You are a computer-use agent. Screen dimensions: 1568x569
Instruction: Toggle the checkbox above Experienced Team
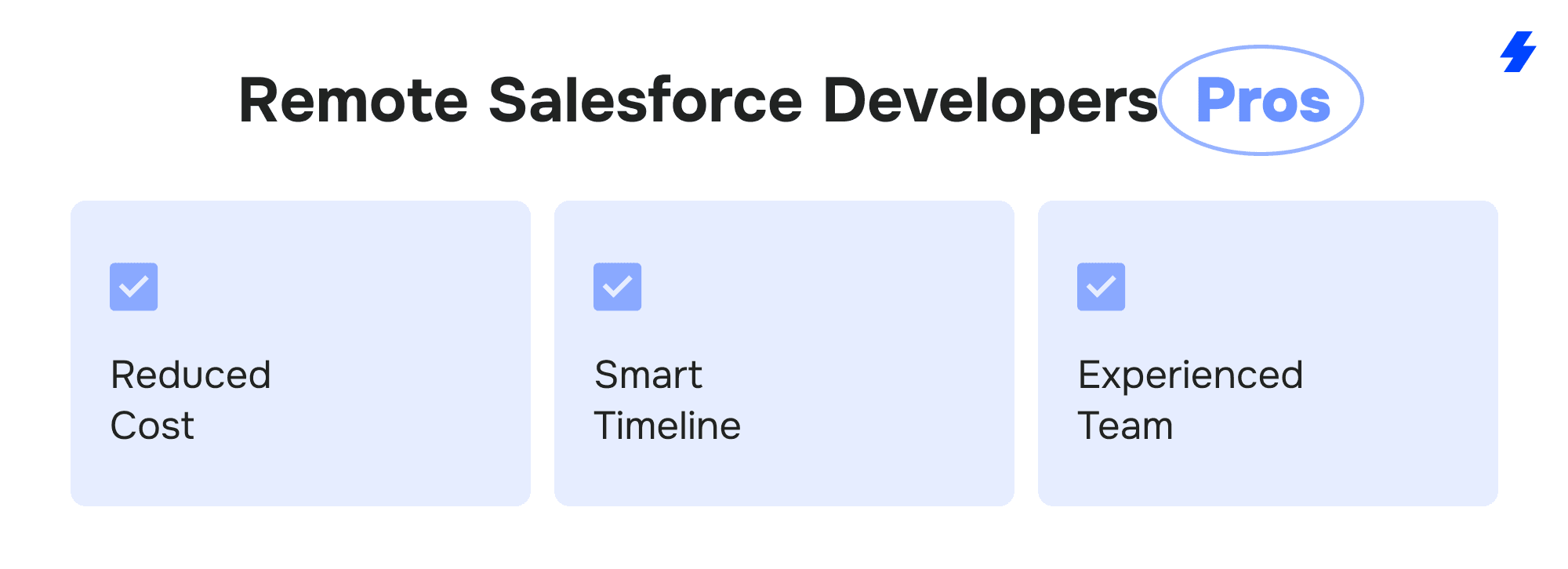point(1101,287)
